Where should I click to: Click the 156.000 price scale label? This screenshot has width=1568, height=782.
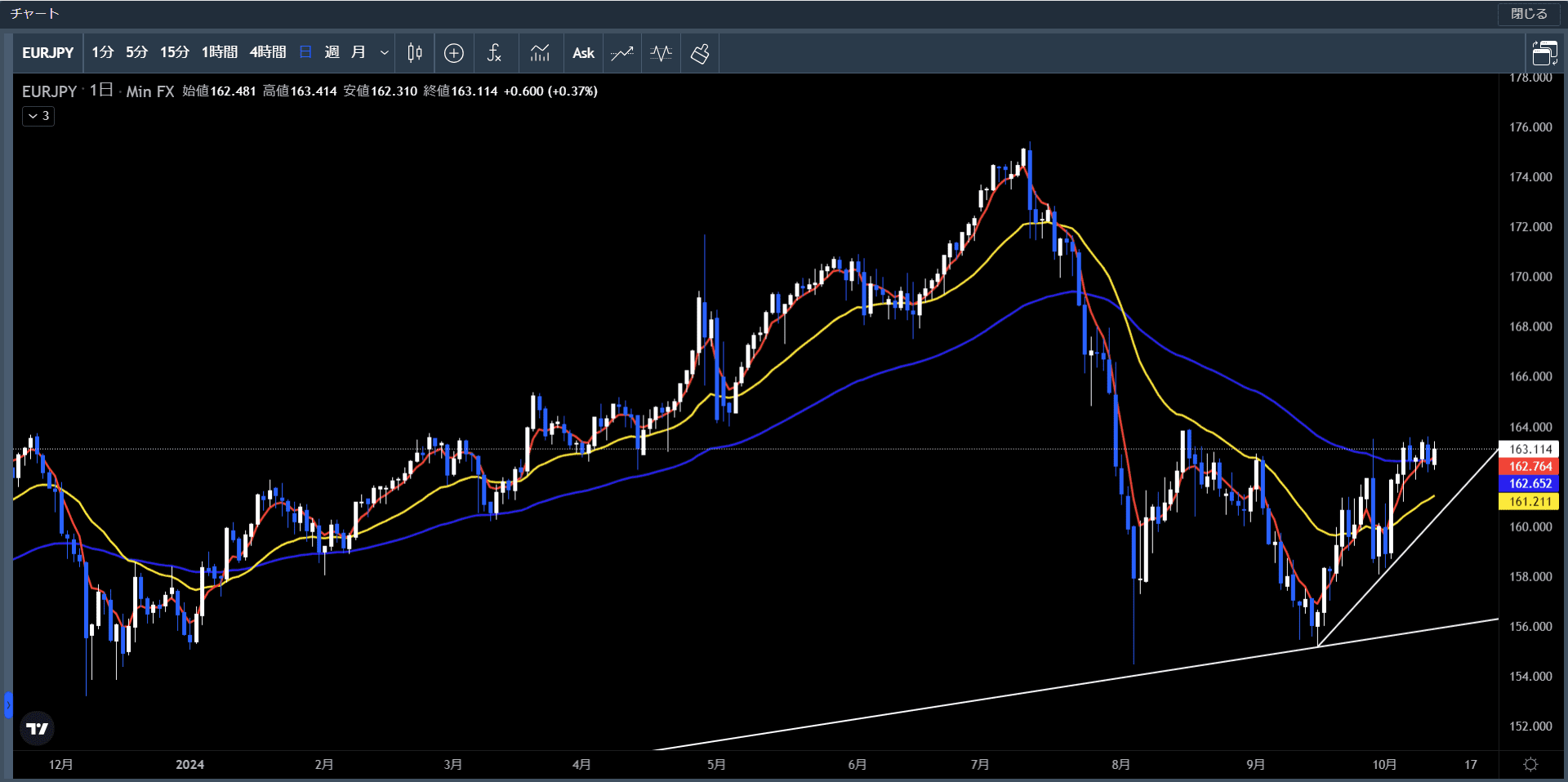[1530, 627]
